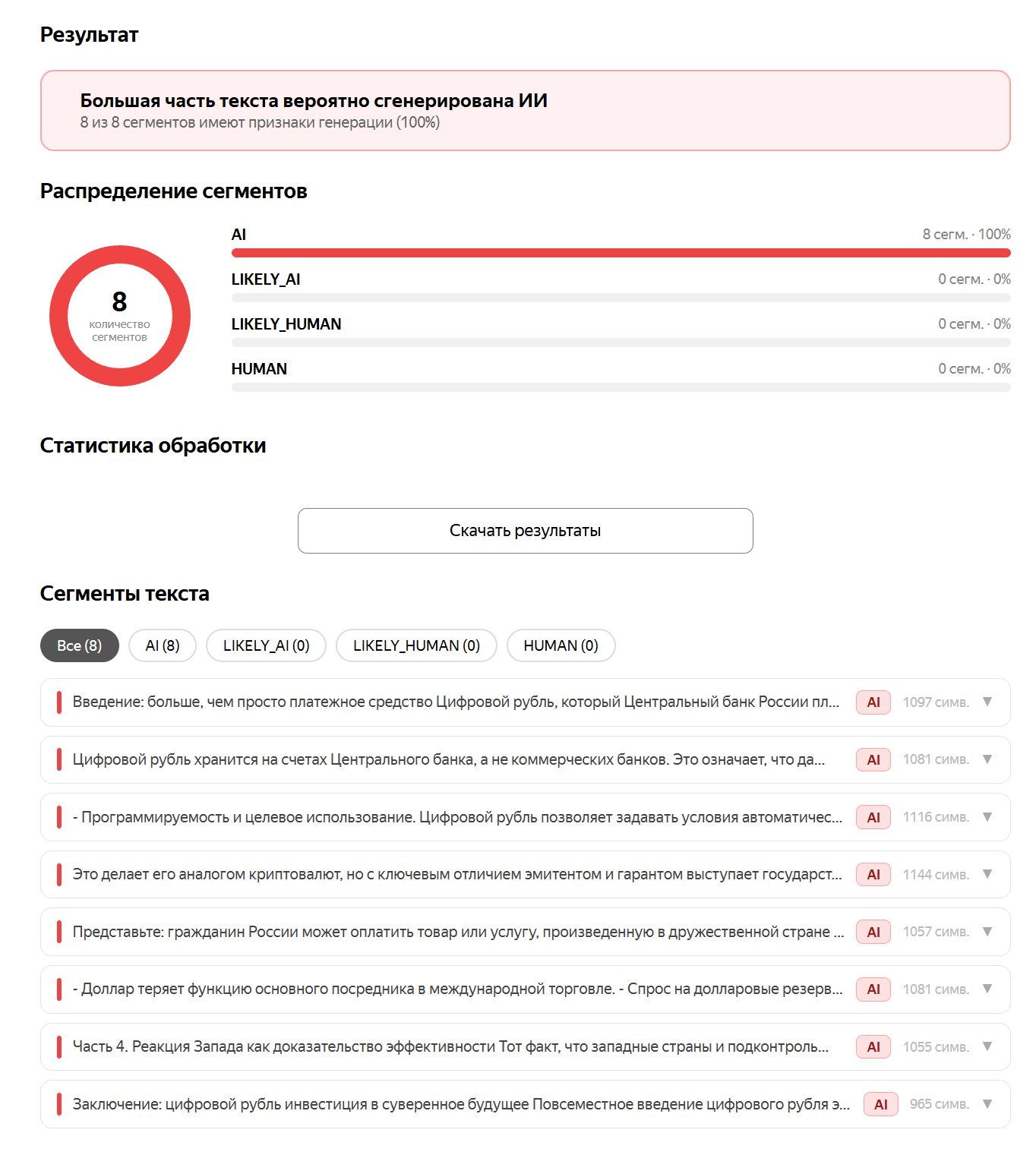Click the 'Скачать результаты' button
This screenshot has height=1155, width=1036.
[526, 531]
